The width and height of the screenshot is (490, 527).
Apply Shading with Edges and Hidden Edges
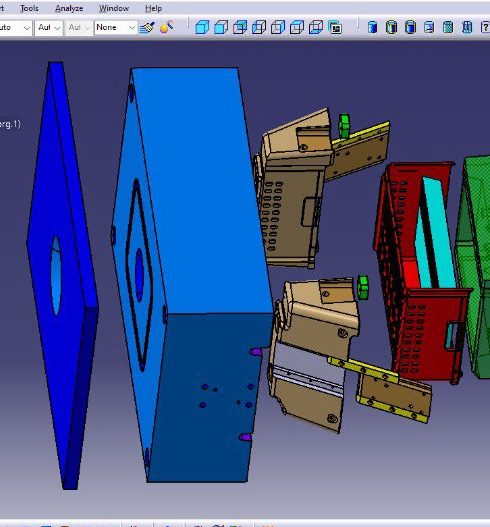point(429,27)
